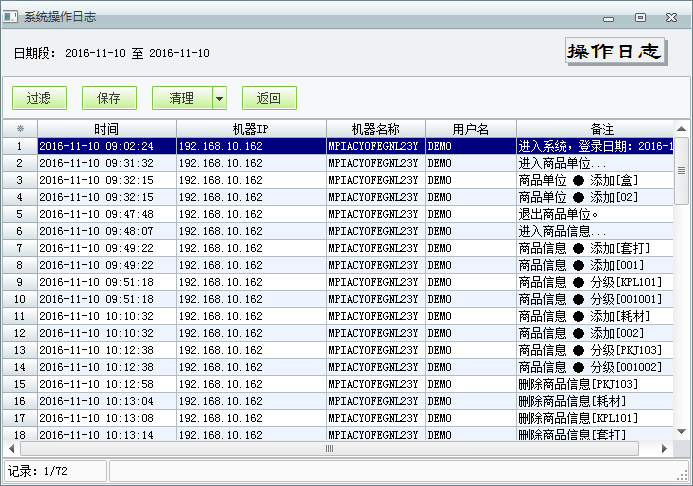This screenshot has width=693, height=486.
Task: Expand the 清理 dropdown arrow
Action: pos(219,98)
